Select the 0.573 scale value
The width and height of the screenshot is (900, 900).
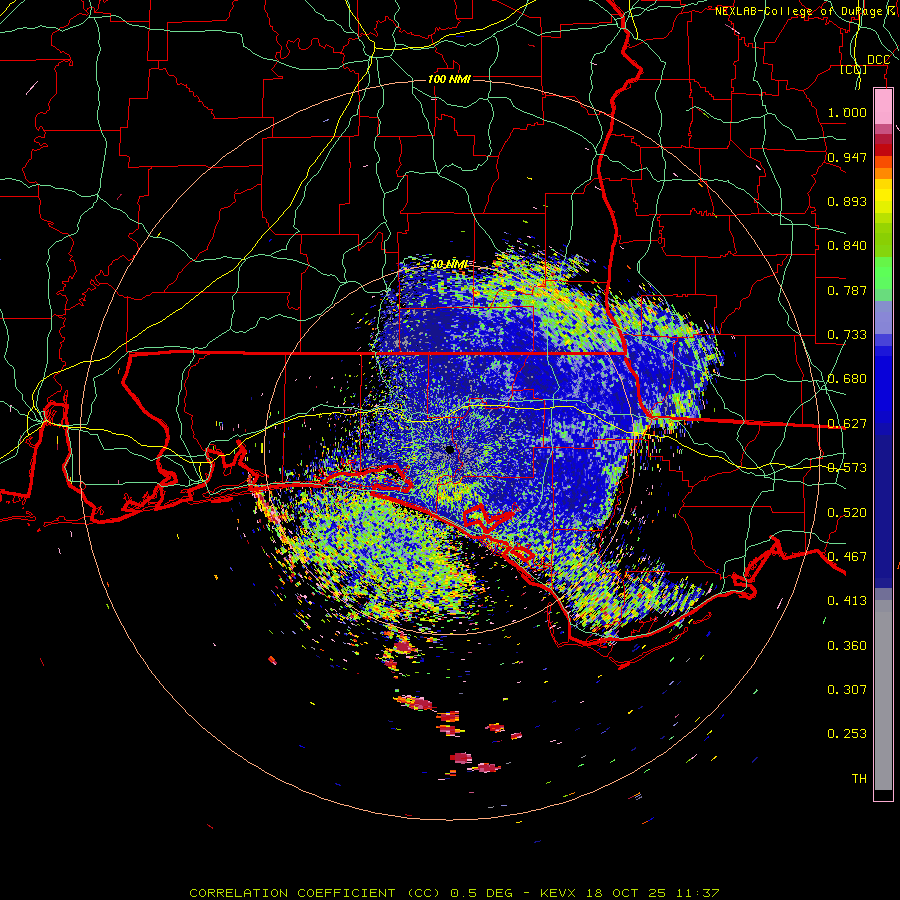[847, 468]
